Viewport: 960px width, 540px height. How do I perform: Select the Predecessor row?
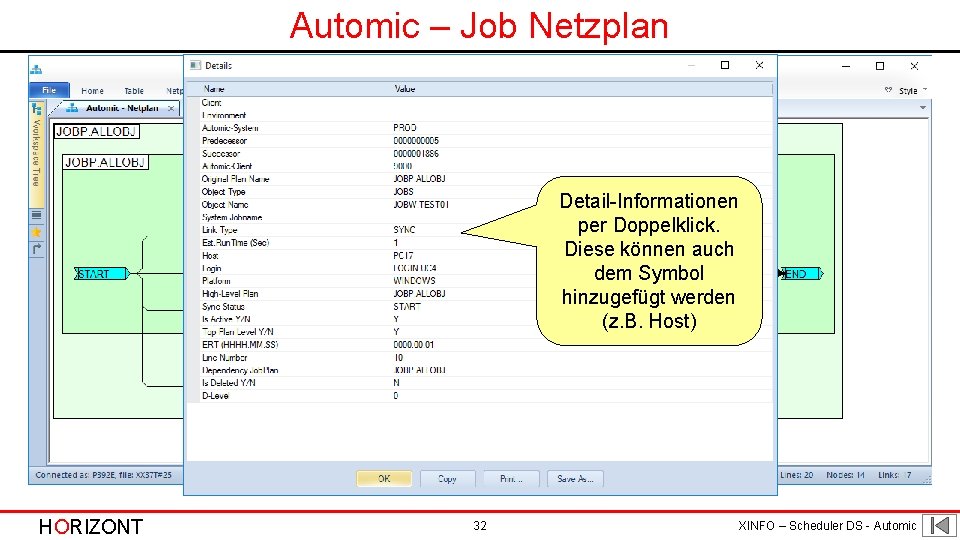click(479, 141)
